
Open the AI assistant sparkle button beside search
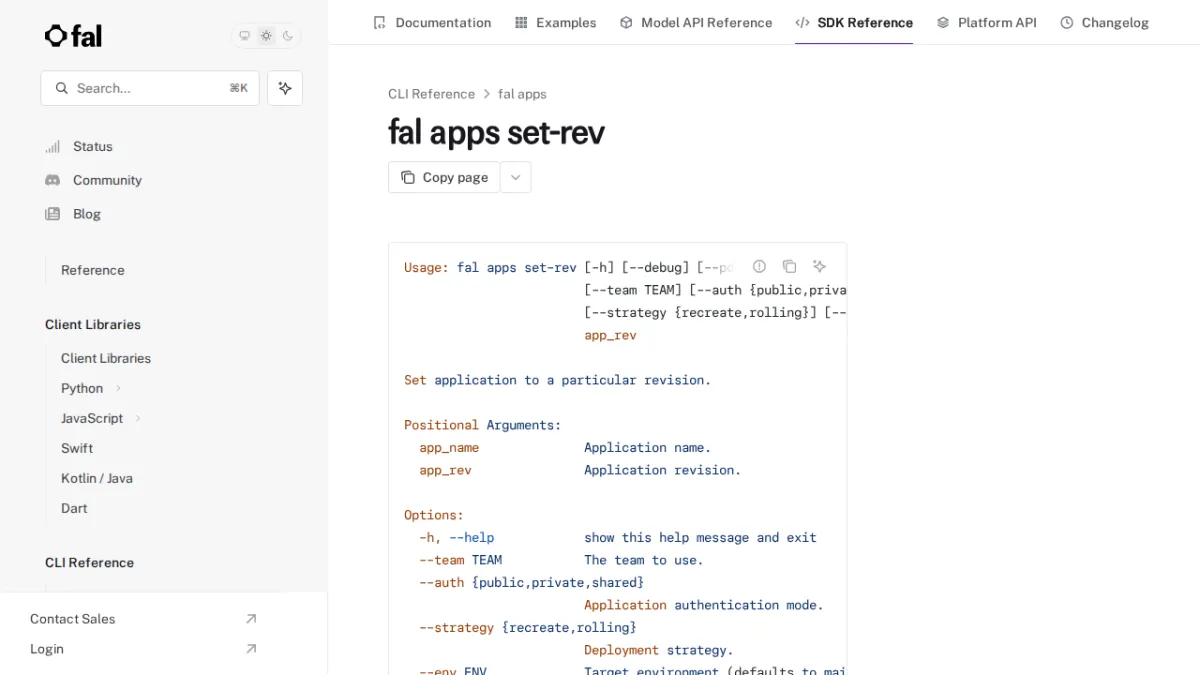tap(285, 88)
